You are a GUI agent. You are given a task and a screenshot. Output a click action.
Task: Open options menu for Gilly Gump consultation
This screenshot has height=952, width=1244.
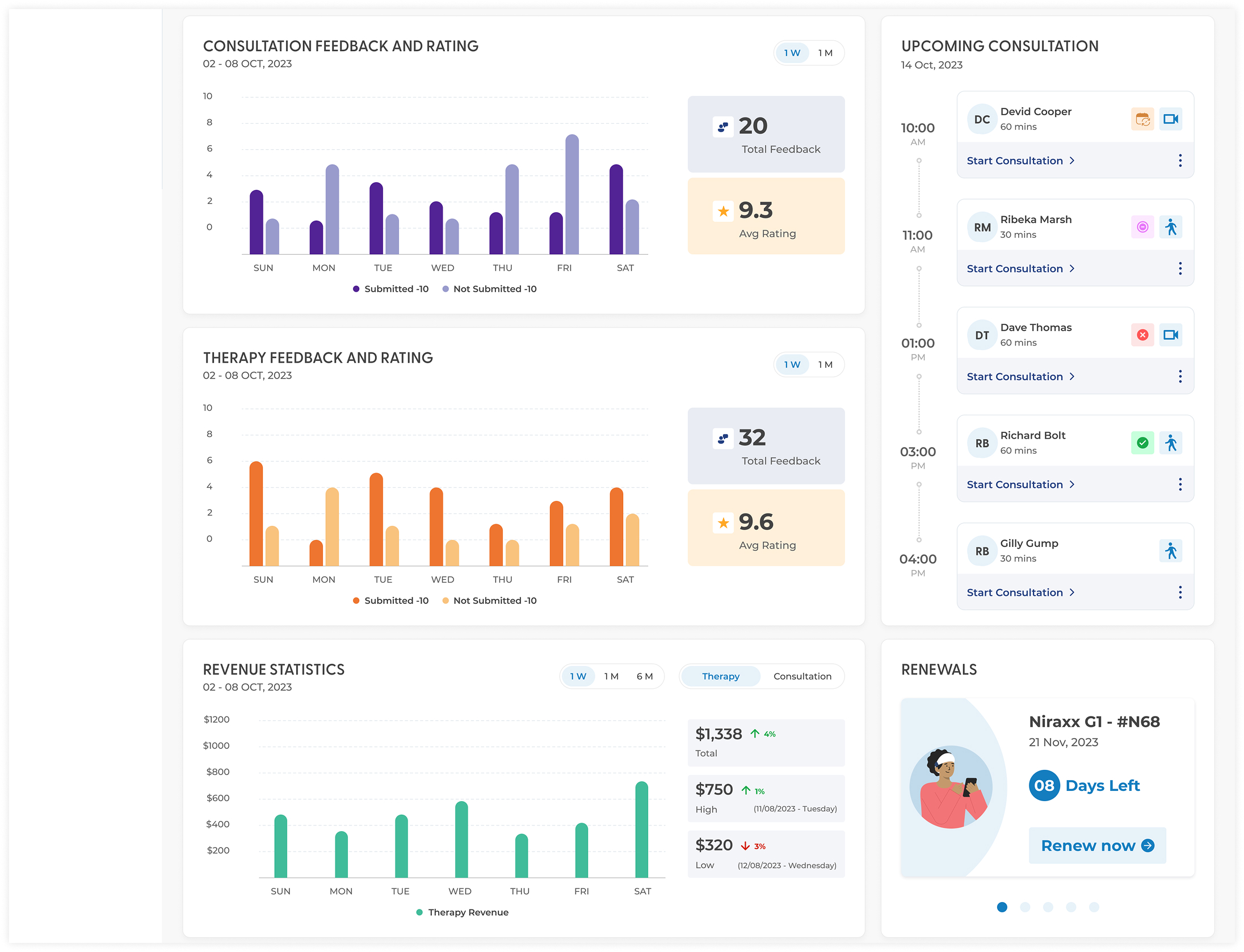1180,592
